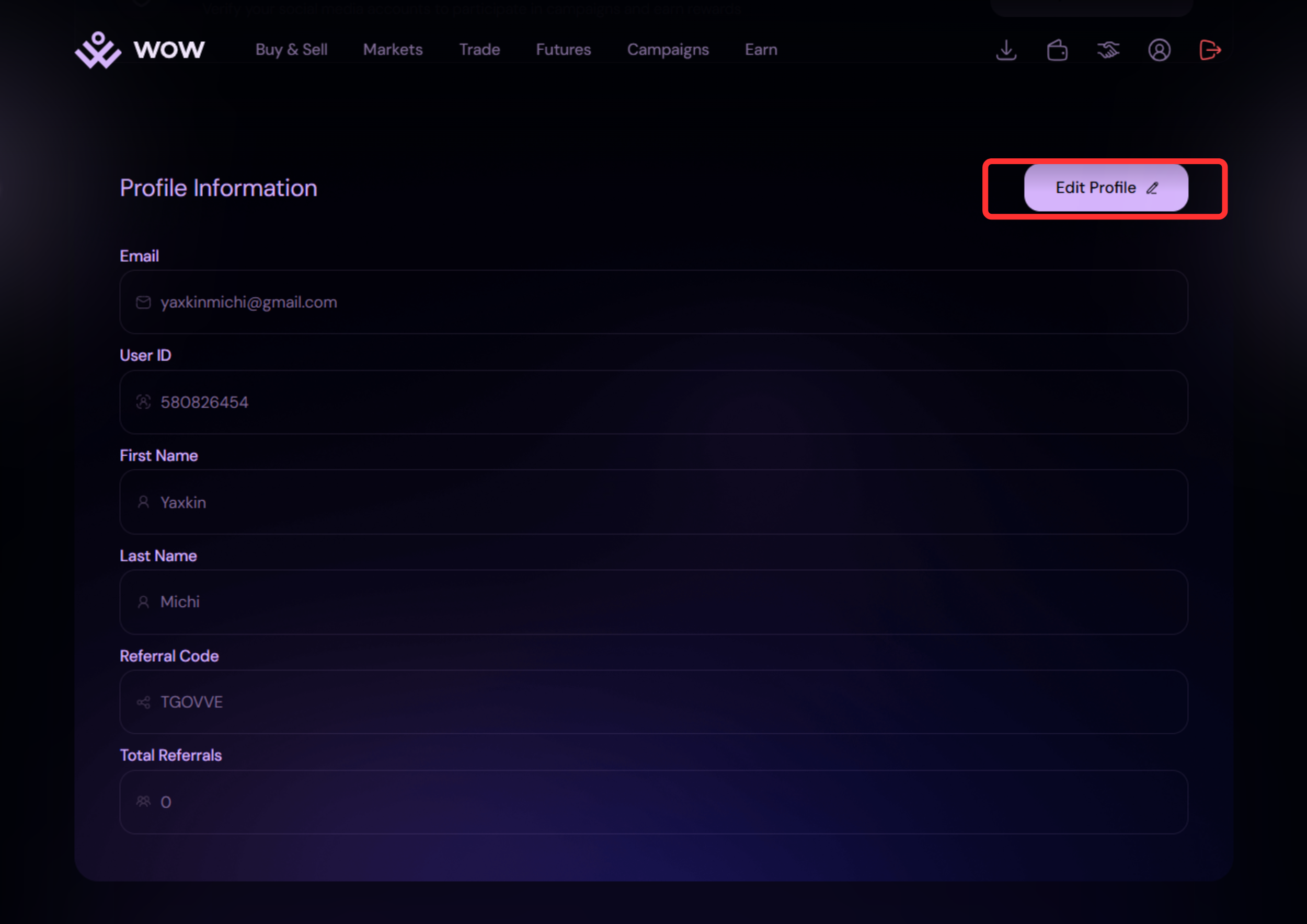Viewport: 1307px width, 924px height.
Task: Click the group icon in Total Referrals
Action: (x=143, y=802)
